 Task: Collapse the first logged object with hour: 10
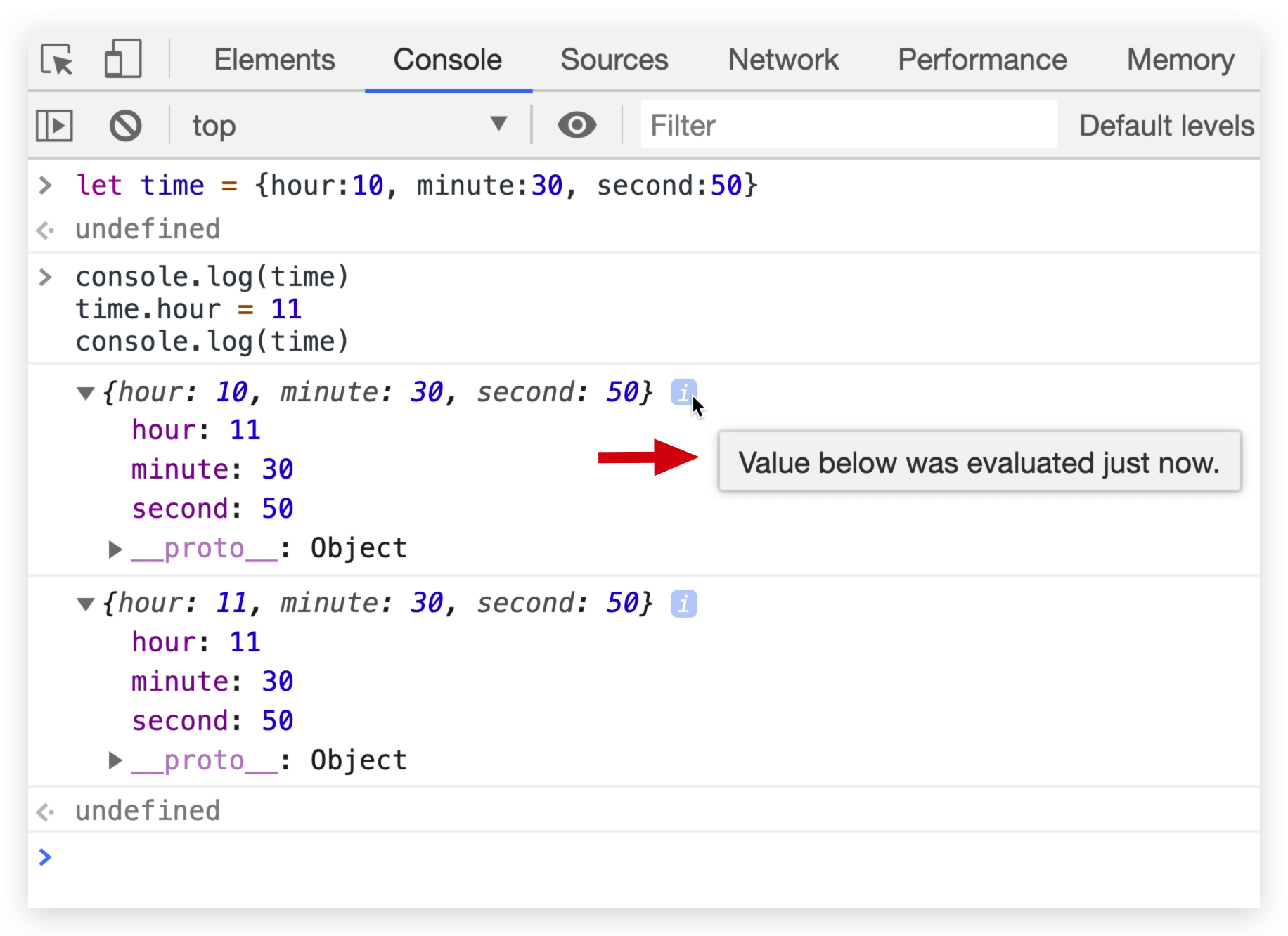[x=86, y=393]
